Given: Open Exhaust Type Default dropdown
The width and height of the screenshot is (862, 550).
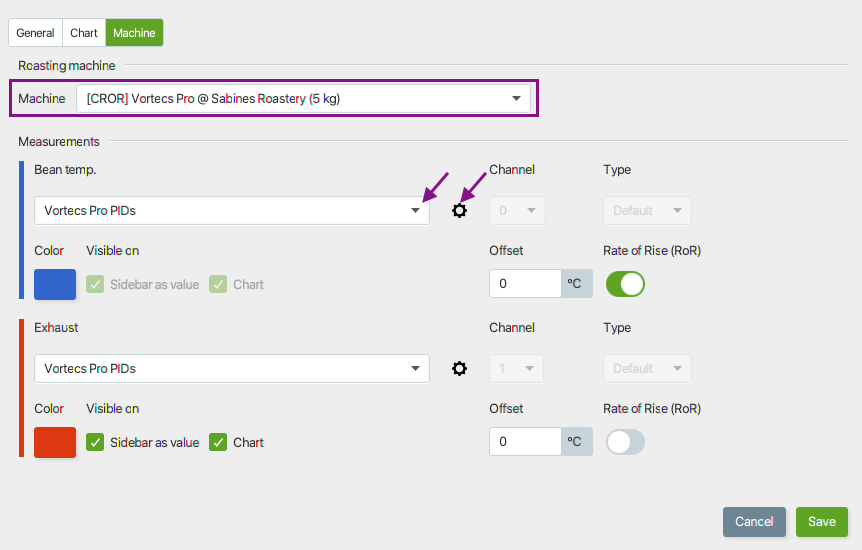Looking at the screenshot, I should [x=647, y=368].
